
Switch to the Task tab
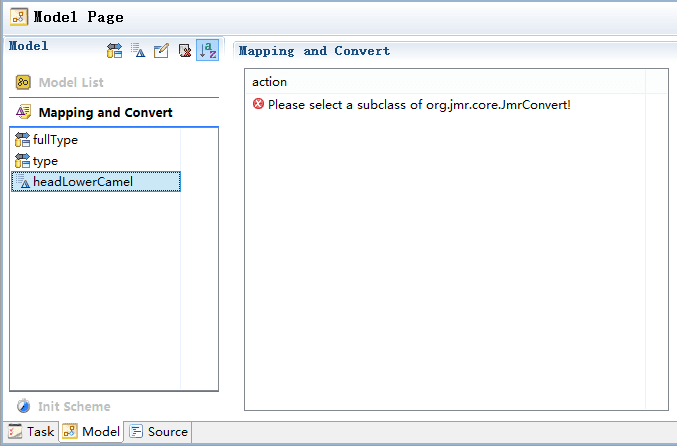click(x=31, y=431)
